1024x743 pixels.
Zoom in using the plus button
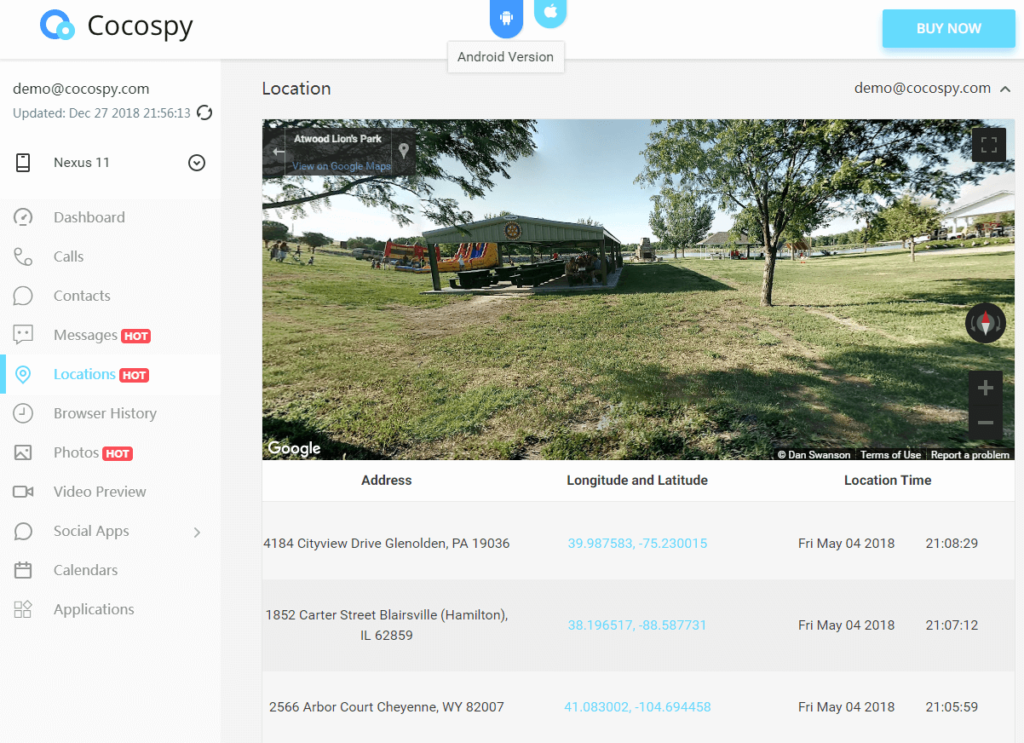985,388
